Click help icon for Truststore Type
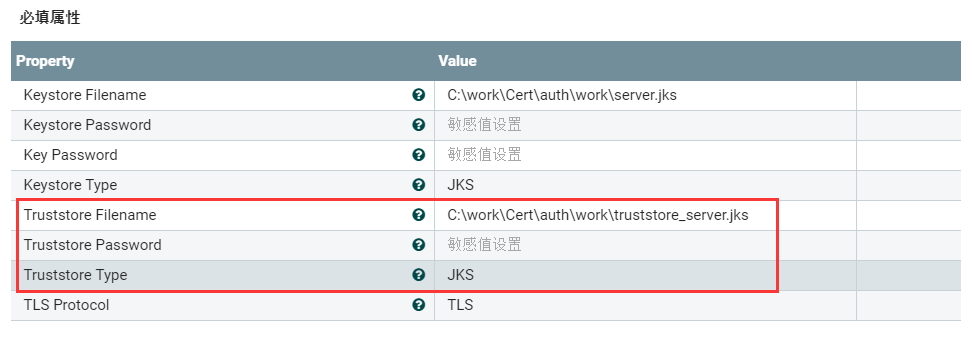The image size is (977, 362). point(419,274)
